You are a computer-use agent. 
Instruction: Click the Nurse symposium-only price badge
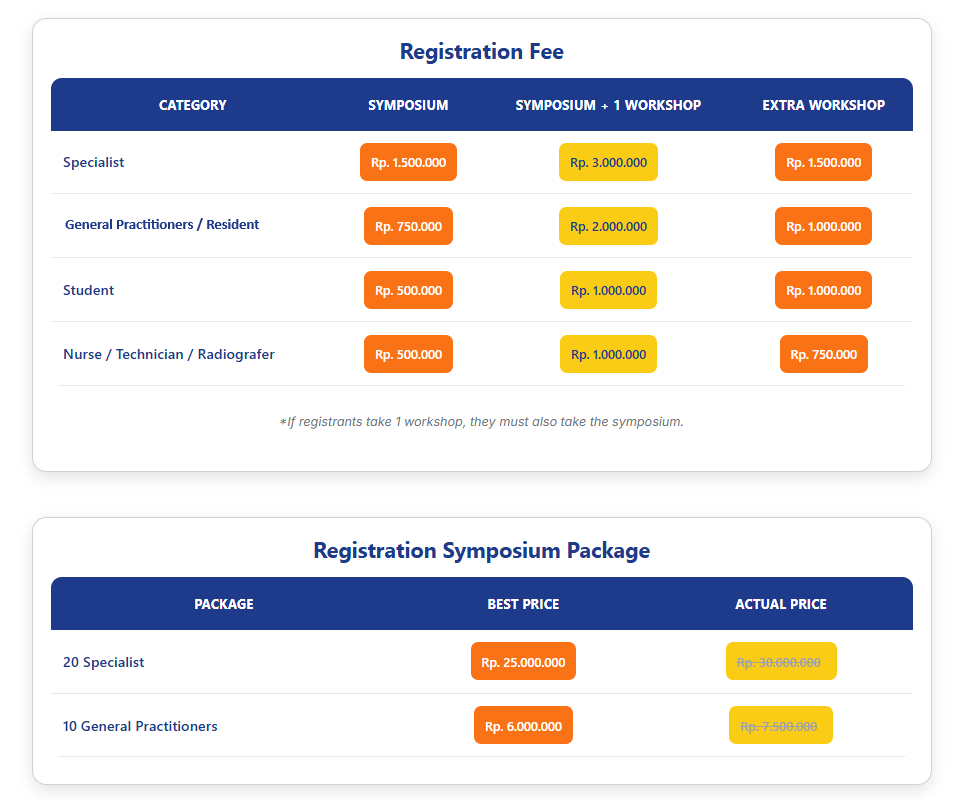[408, 354]
